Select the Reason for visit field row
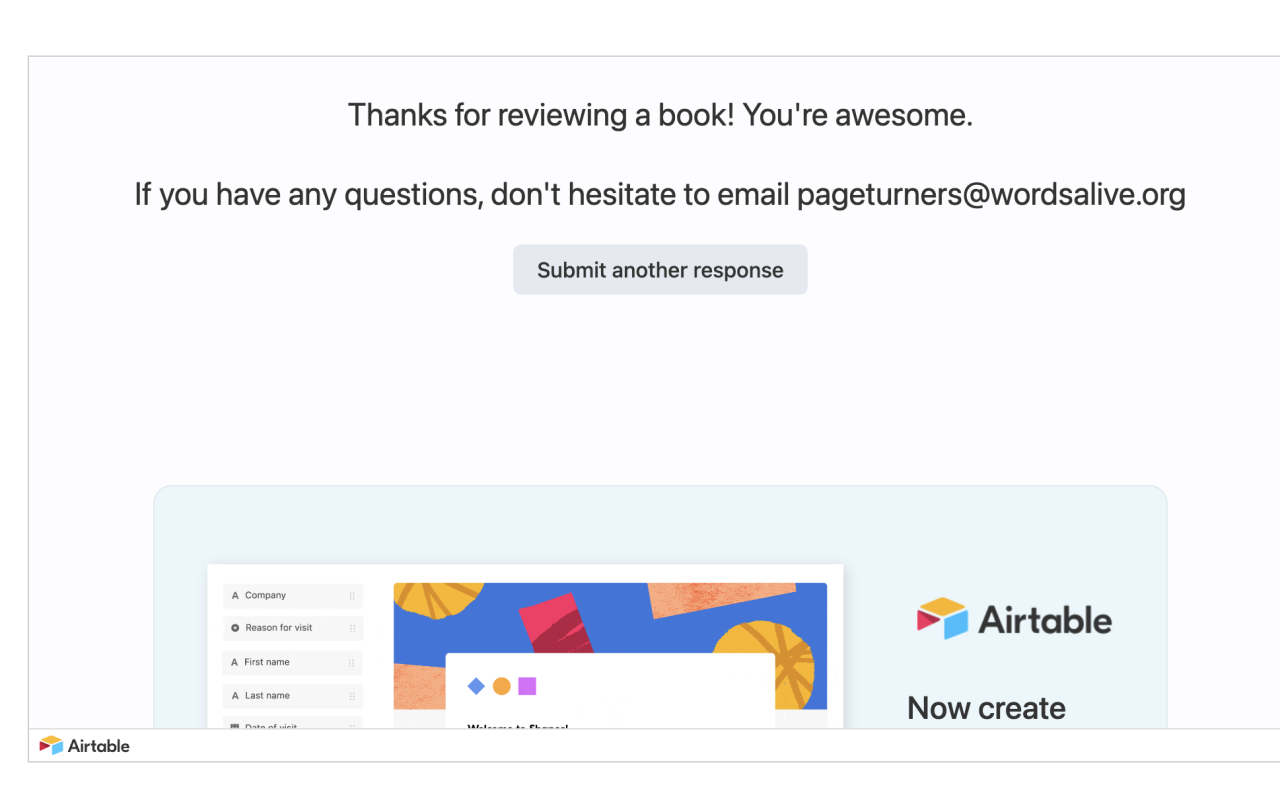 (293, 628)
